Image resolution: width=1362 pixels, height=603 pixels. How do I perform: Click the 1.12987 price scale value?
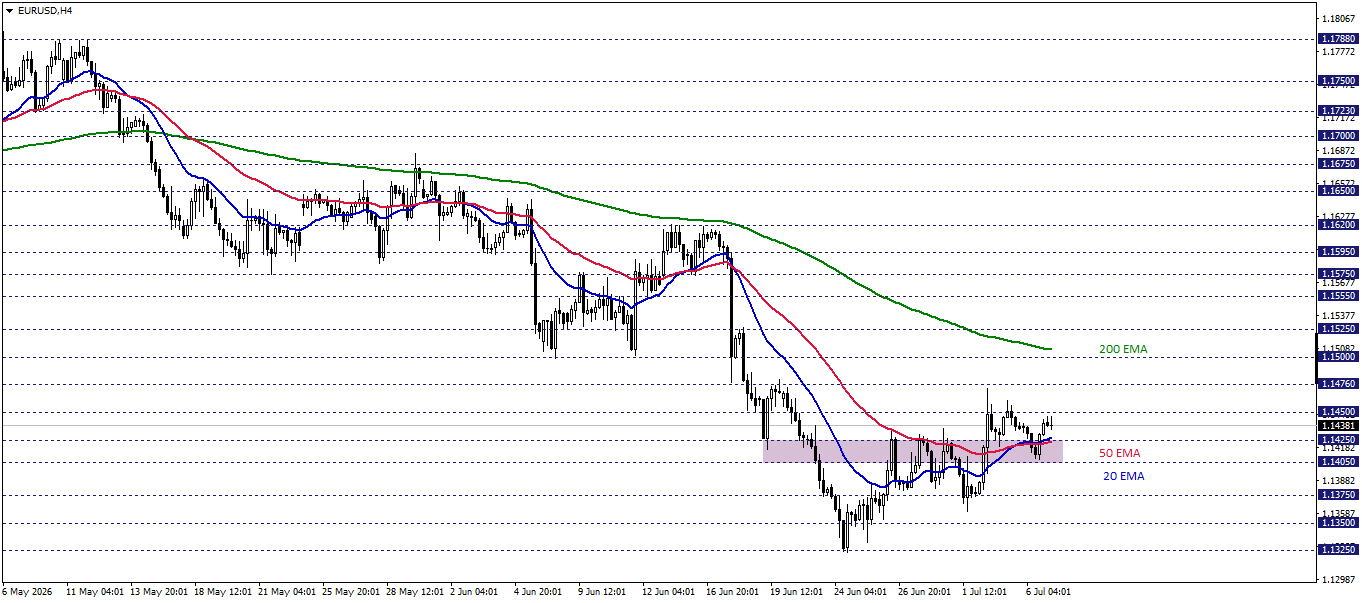pyautogui.click(x=1337, y=579)
